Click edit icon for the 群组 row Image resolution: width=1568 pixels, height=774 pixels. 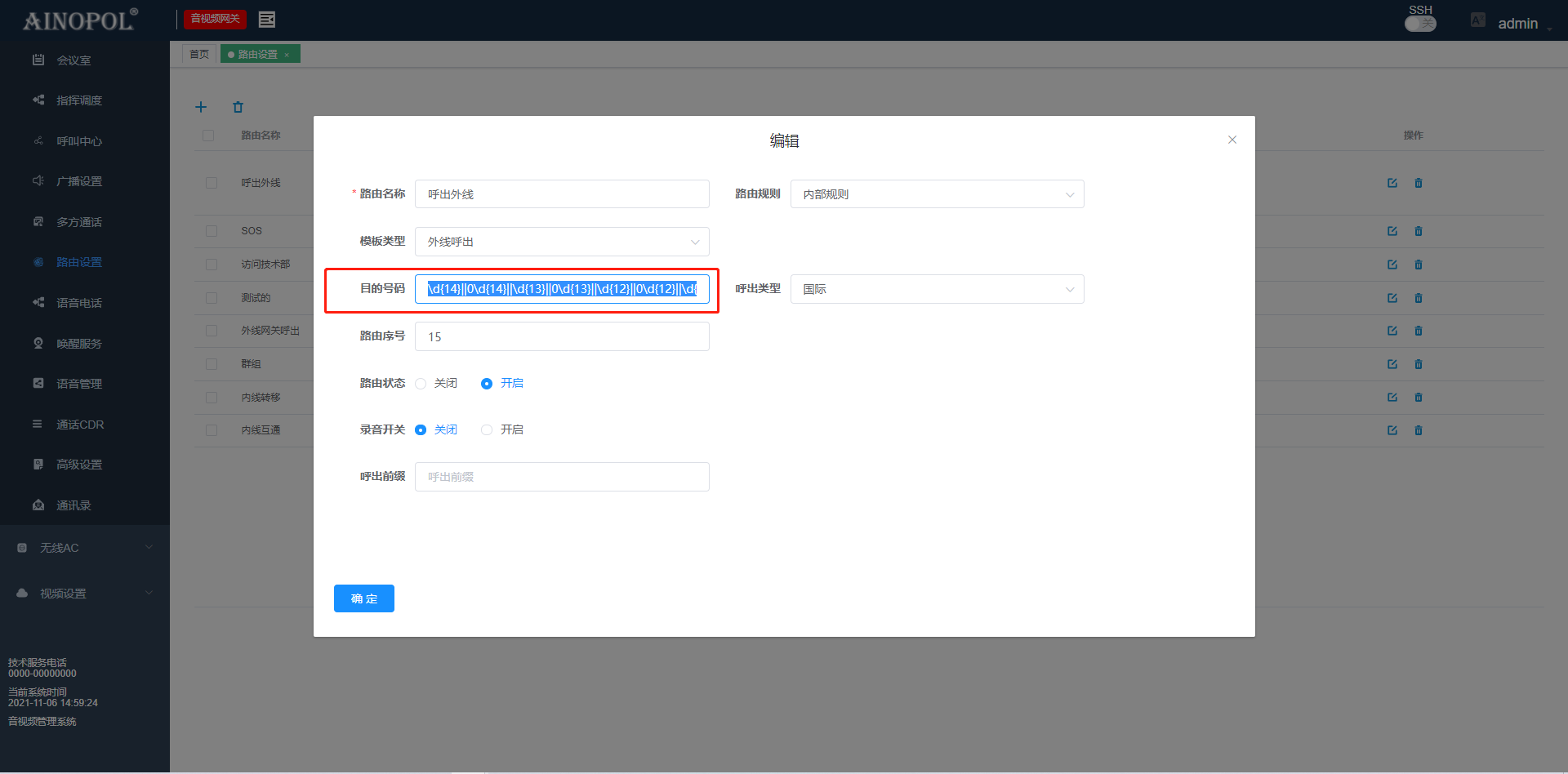[x=1392, y=364]
